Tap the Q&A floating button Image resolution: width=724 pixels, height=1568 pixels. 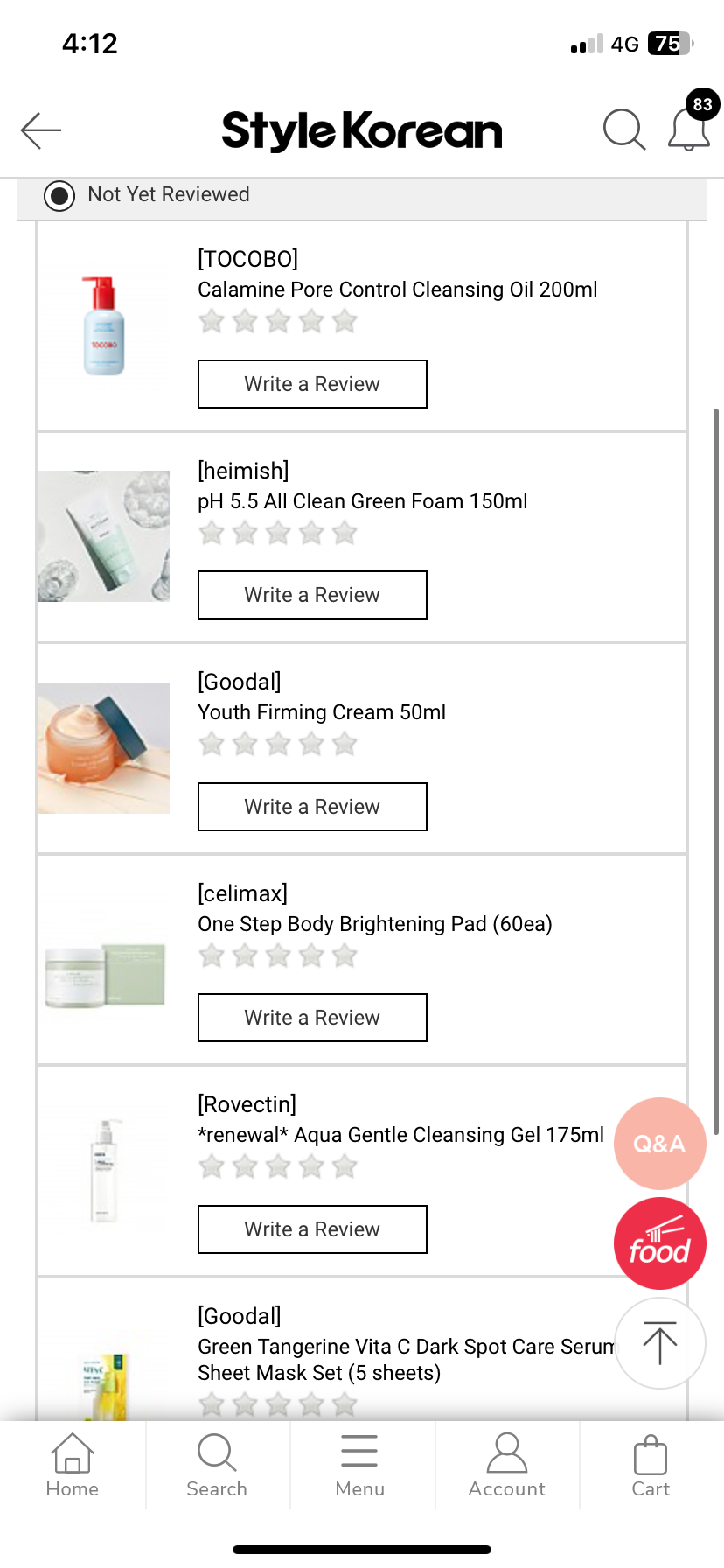point(659,1144)
